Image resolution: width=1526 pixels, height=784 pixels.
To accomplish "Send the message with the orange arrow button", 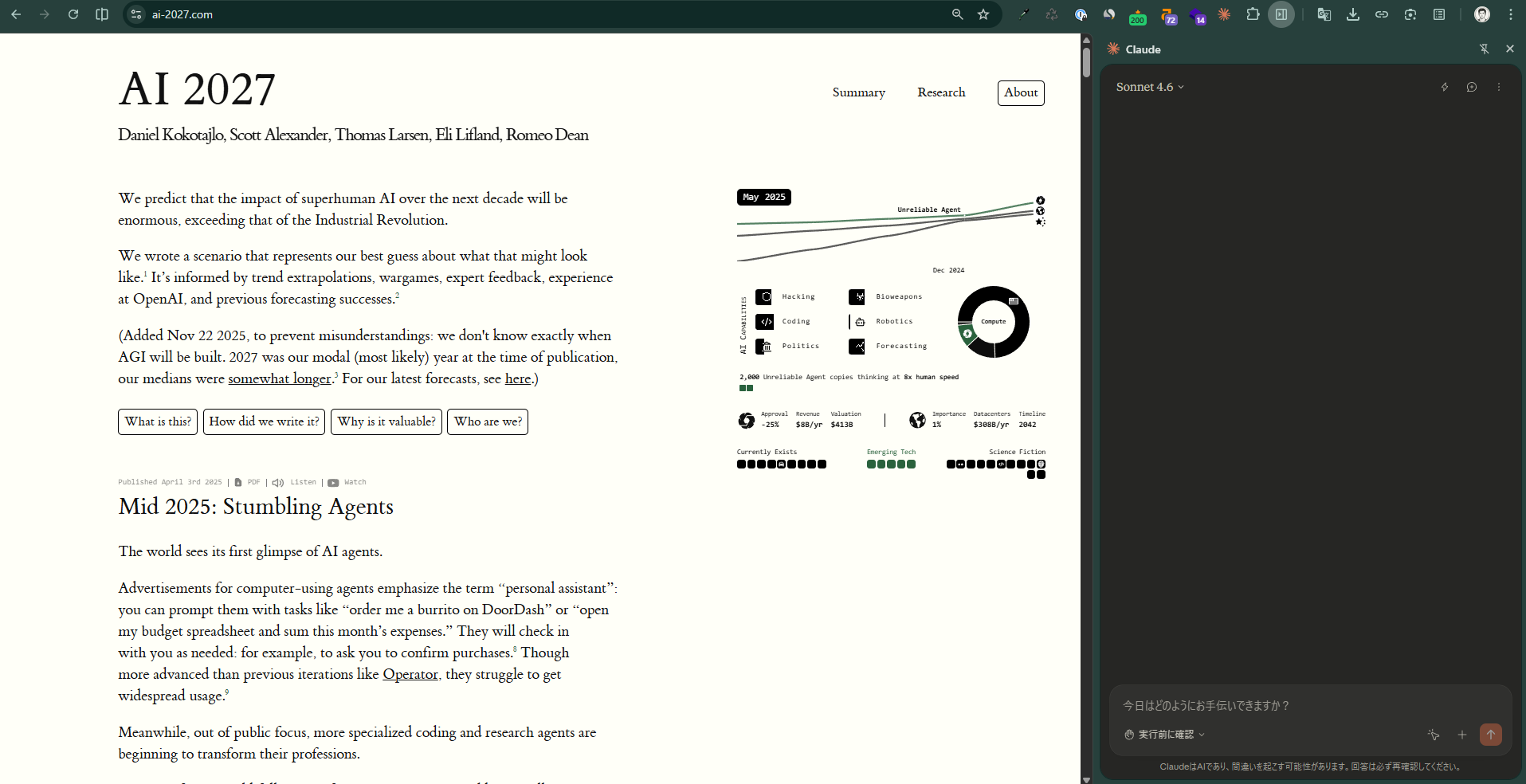I will pyautogui.click(x=1490, y=735).
